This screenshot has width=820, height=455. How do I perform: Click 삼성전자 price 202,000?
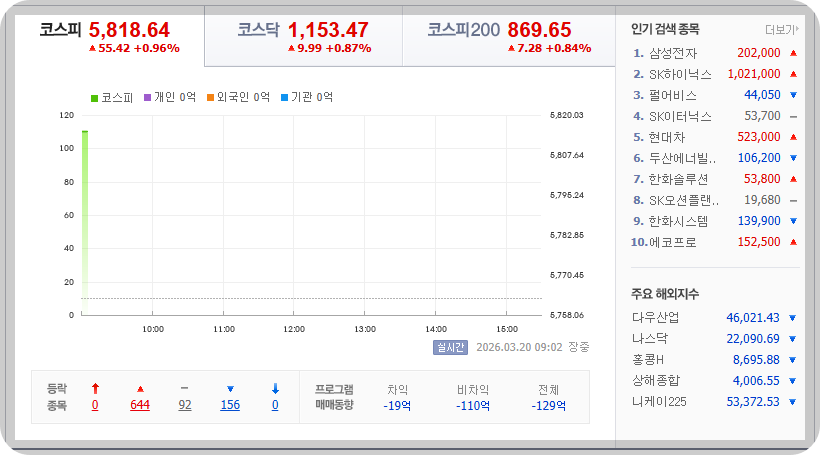(758, 53)
